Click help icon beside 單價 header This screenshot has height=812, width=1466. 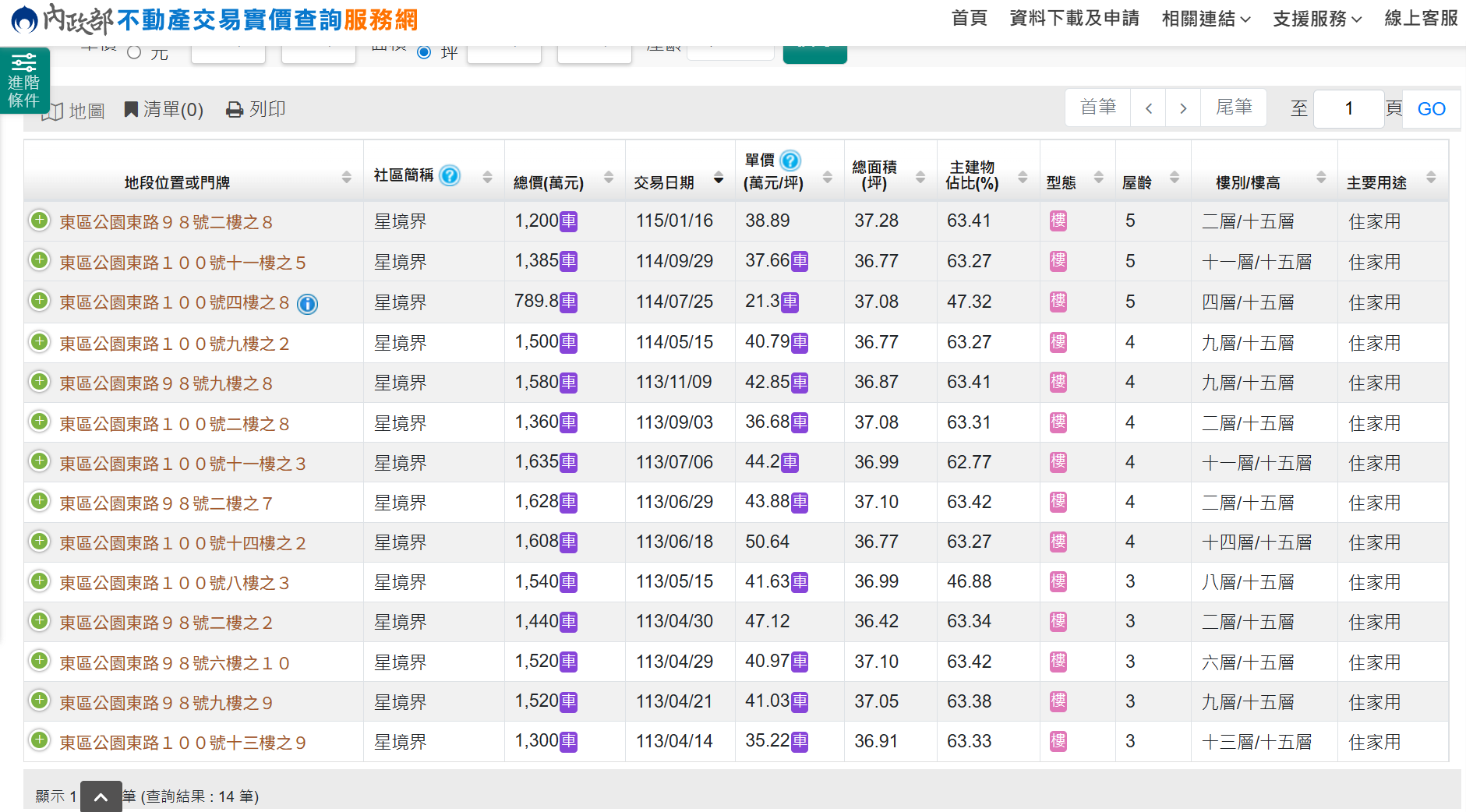point(790,161)
